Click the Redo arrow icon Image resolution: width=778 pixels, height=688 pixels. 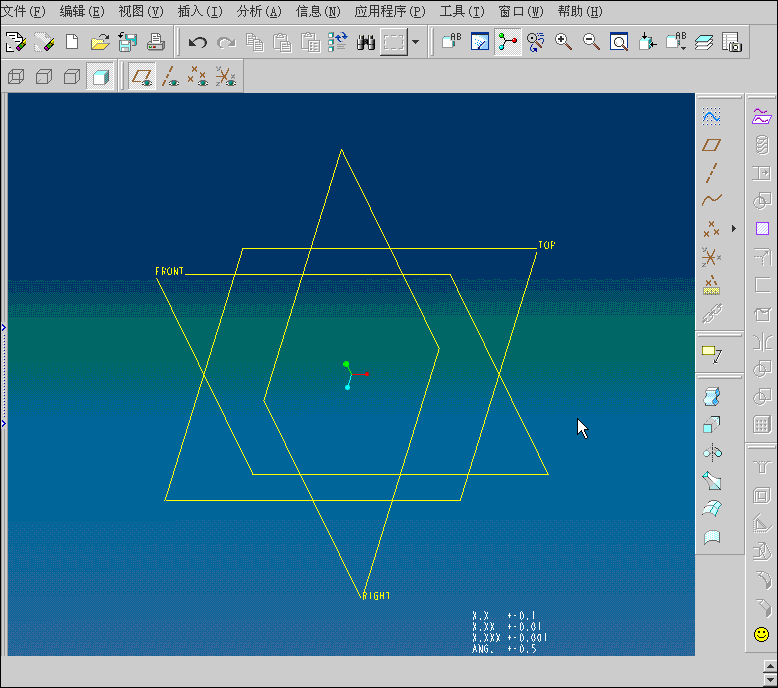point(226,42)
